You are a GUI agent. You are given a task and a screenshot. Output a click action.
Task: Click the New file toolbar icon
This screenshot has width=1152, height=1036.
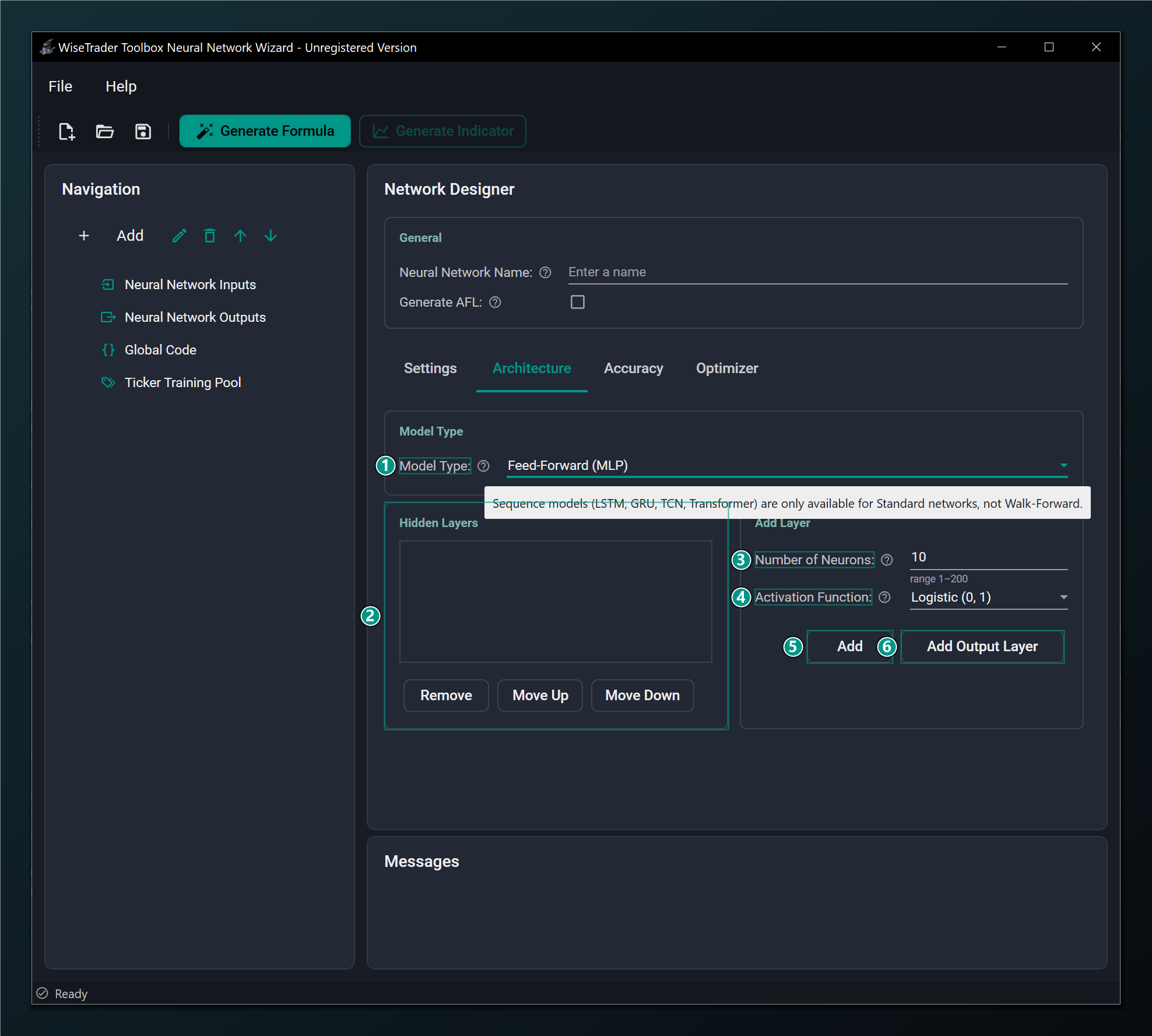pyautogui.click(x=67, y=131)
